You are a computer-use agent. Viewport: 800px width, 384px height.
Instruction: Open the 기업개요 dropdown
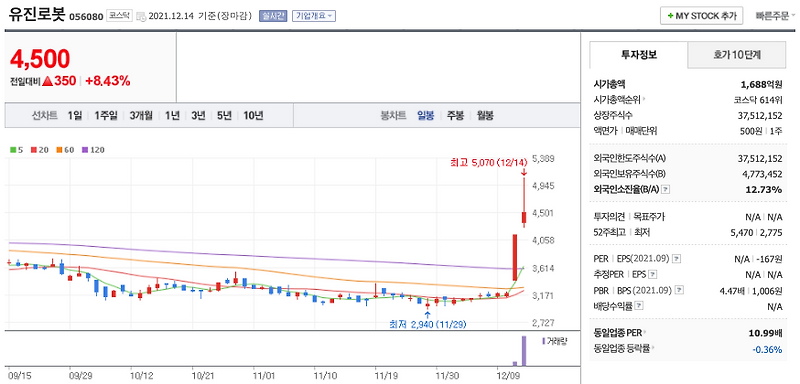tap(314, 16)
